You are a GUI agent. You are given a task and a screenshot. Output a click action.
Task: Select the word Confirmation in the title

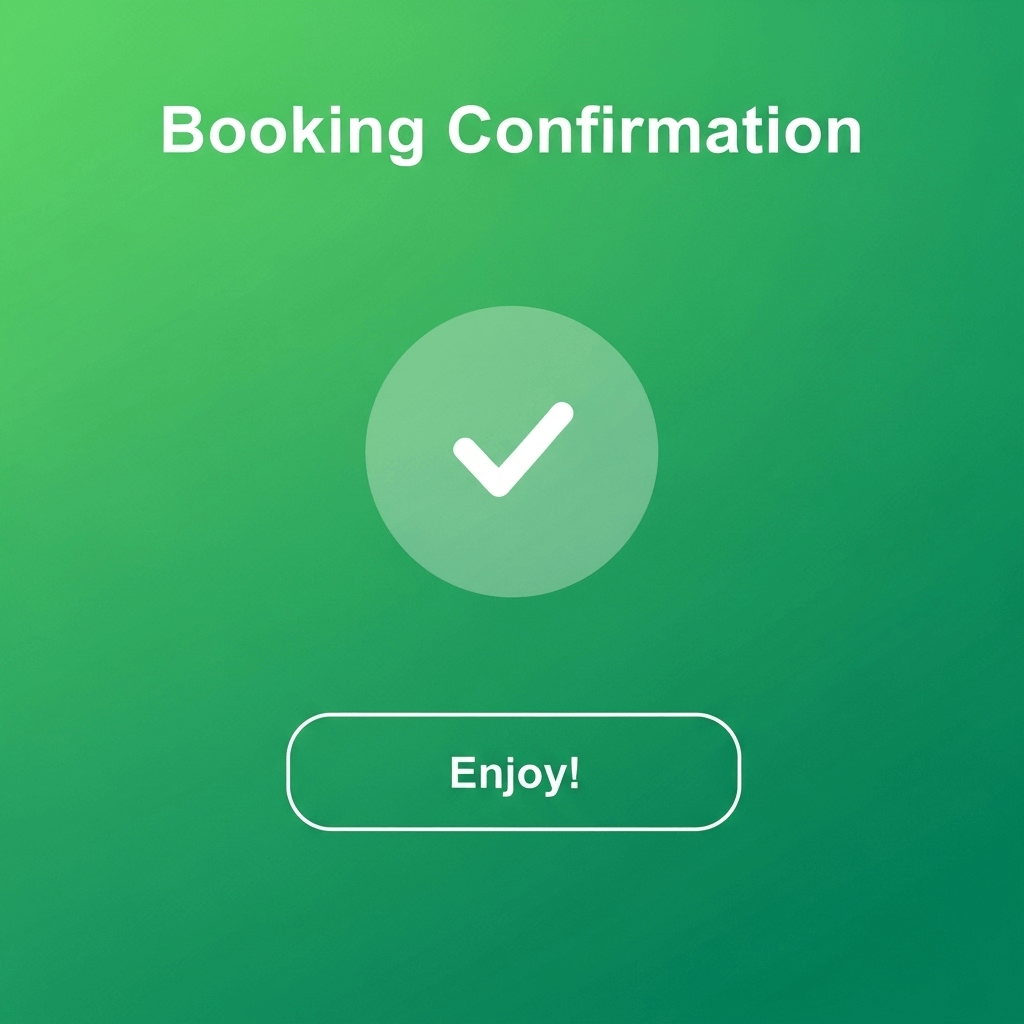click(x=654, y=129)
